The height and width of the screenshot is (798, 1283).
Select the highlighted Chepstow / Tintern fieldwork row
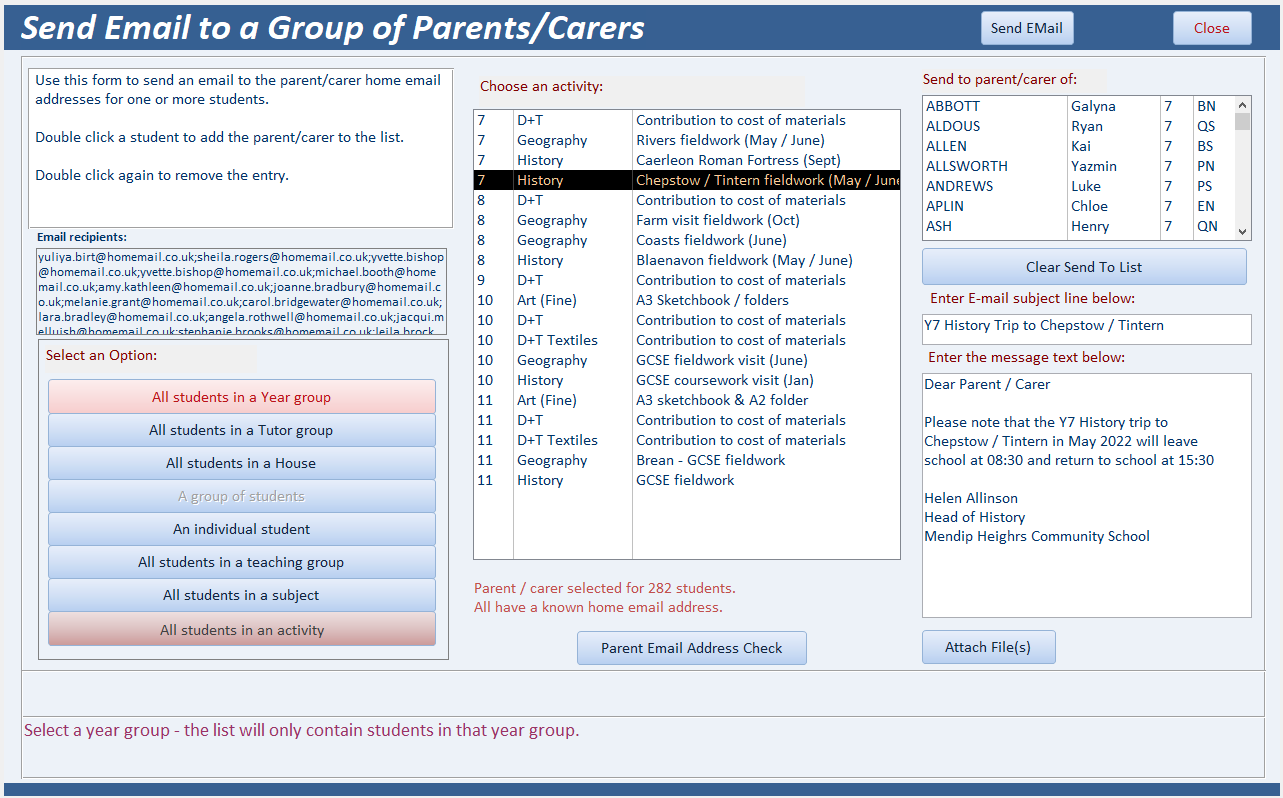687,180
